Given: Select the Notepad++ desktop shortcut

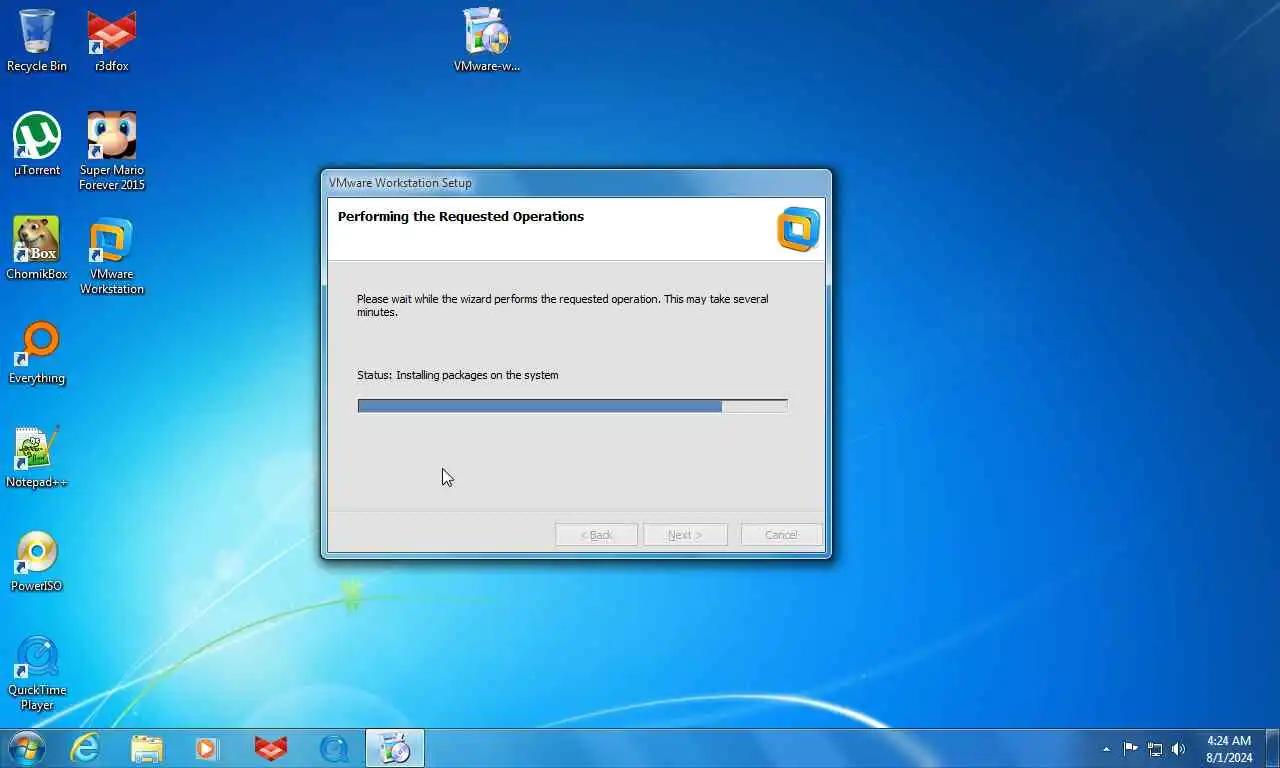Looking at the screenshot, I should tap(37, 456).
